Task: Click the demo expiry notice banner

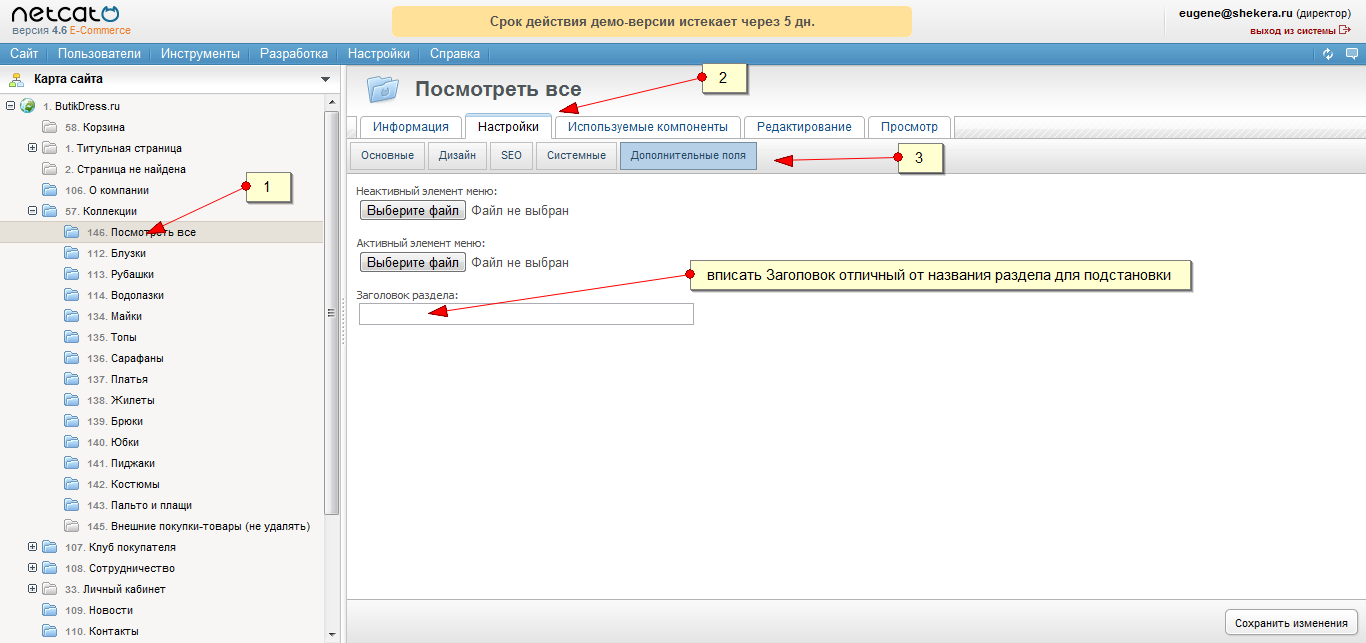Action: click(x=652, y=21)
